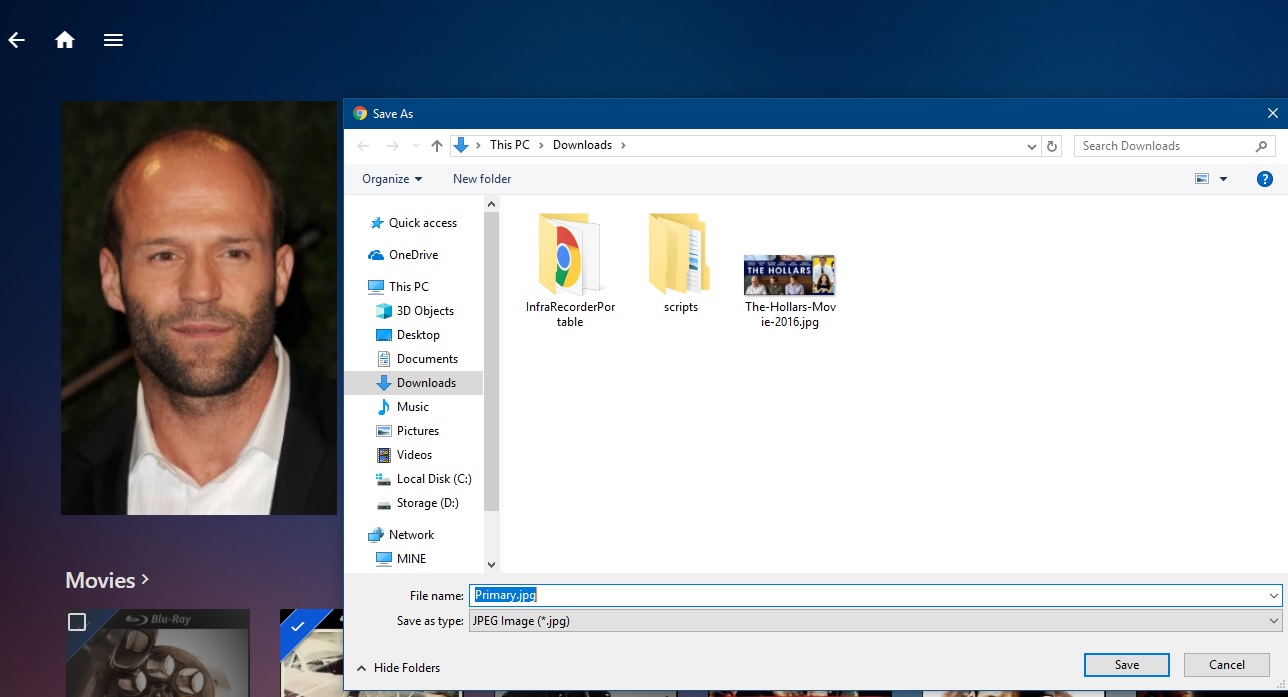Open the dialog help question mark icon
The height and width of the screenshot is (697, 1288).
pos(1264,179)
